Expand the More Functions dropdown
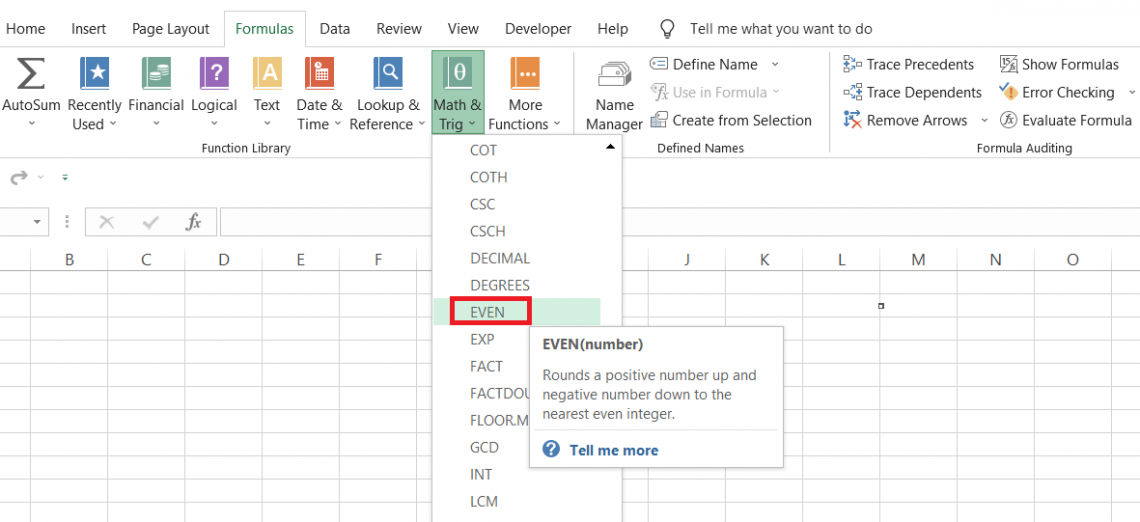1140x522 pixels. pyautogui.click(x=525, y=124)
